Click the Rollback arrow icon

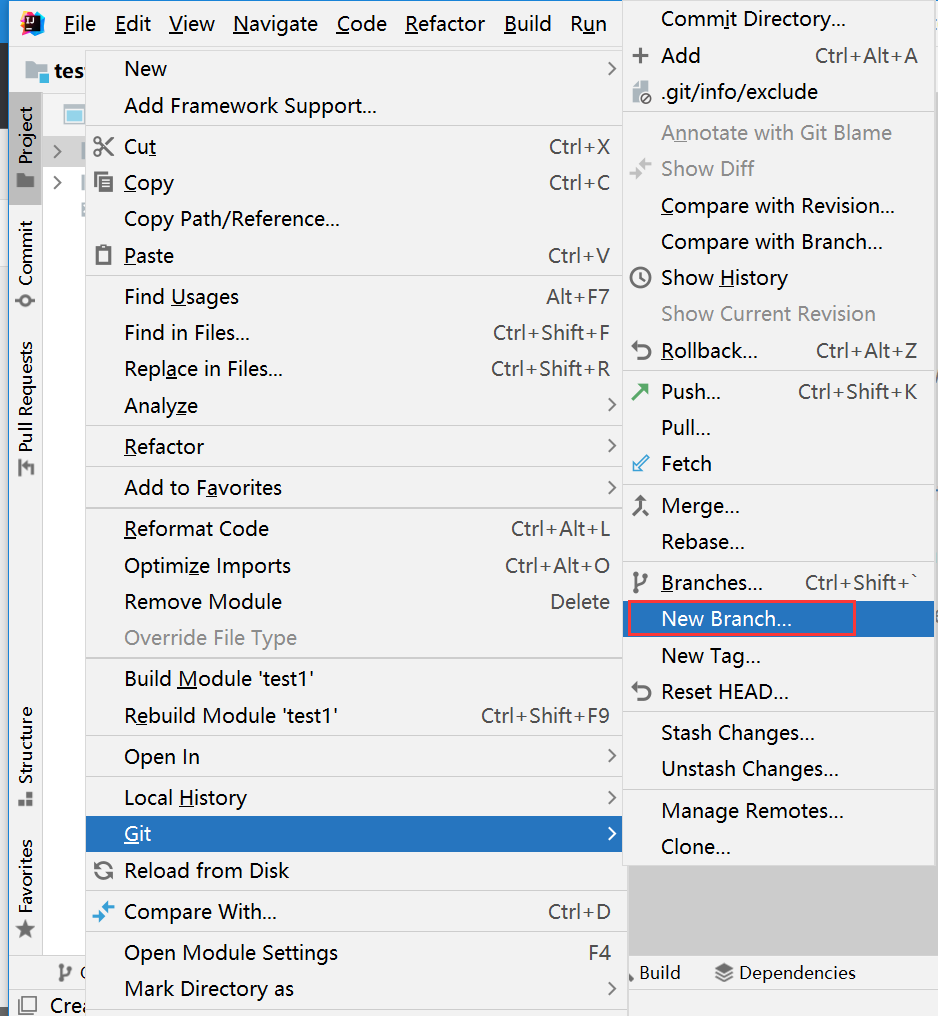point(641,351)
